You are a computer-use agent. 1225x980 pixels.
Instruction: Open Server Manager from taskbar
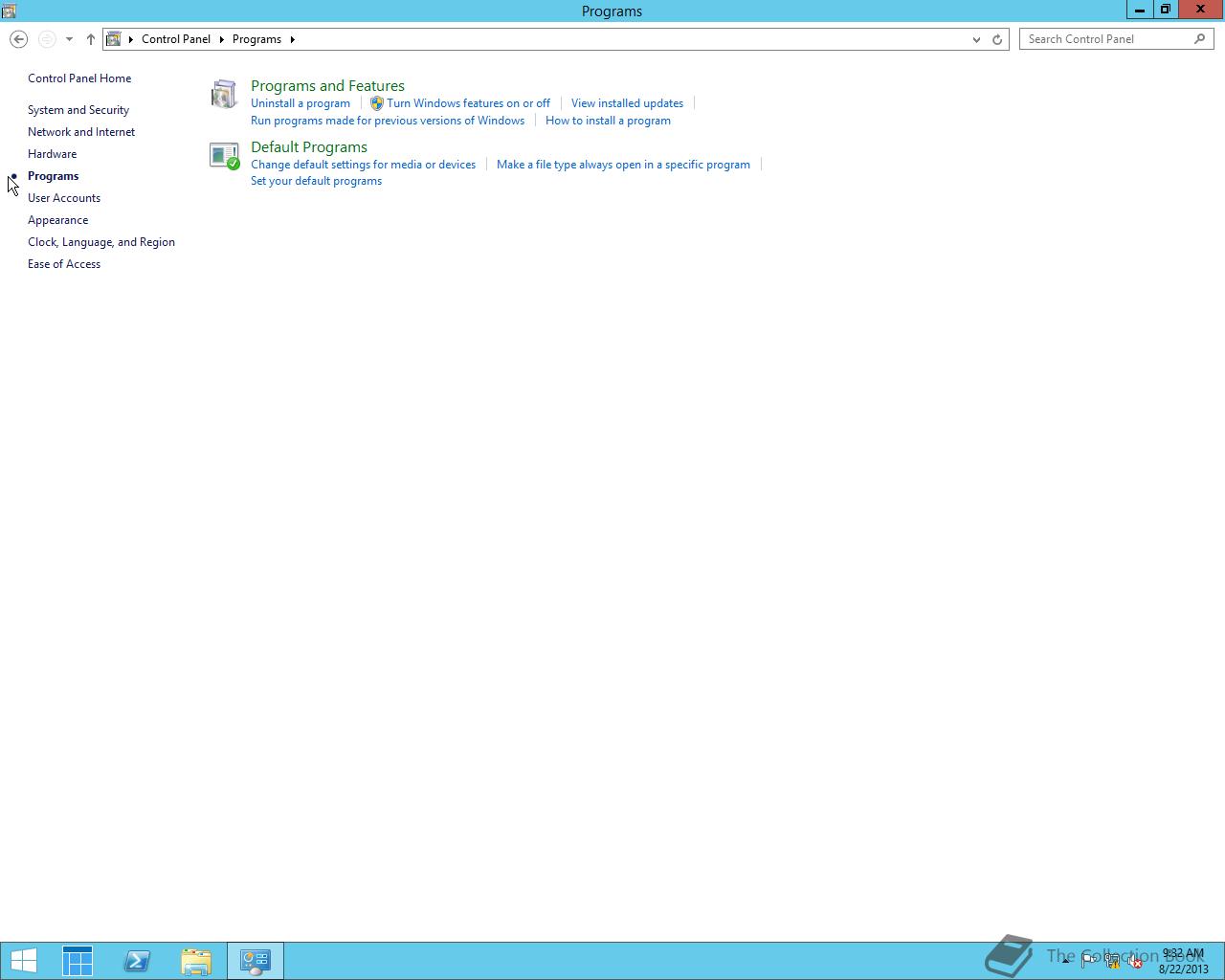[x=78, y=961]
